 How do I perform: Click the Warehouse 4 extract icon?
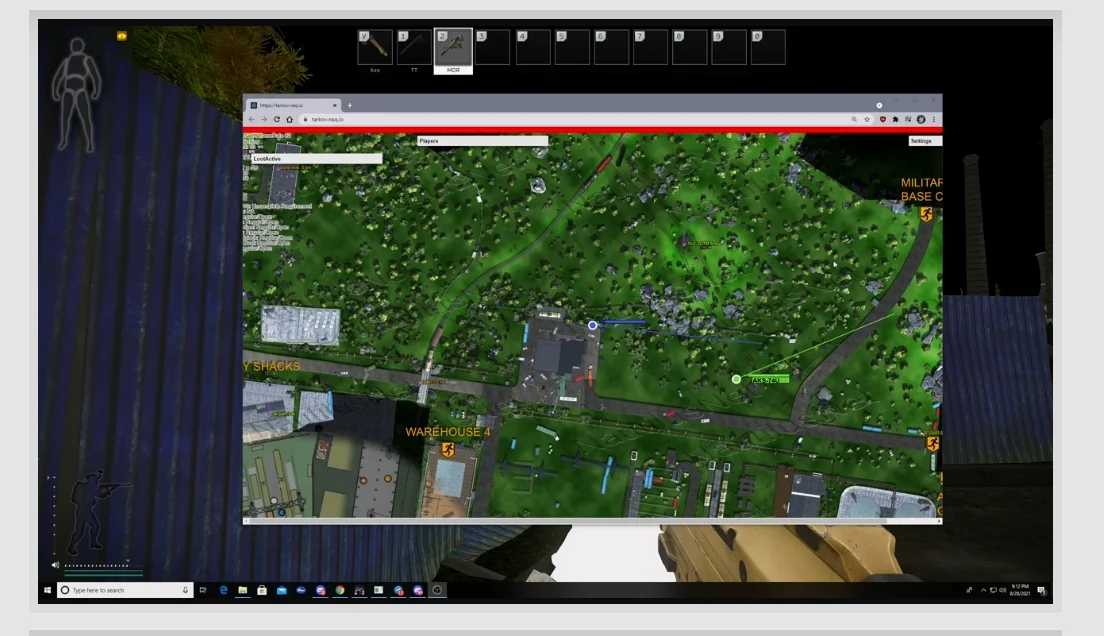click(x=448, y=451)
